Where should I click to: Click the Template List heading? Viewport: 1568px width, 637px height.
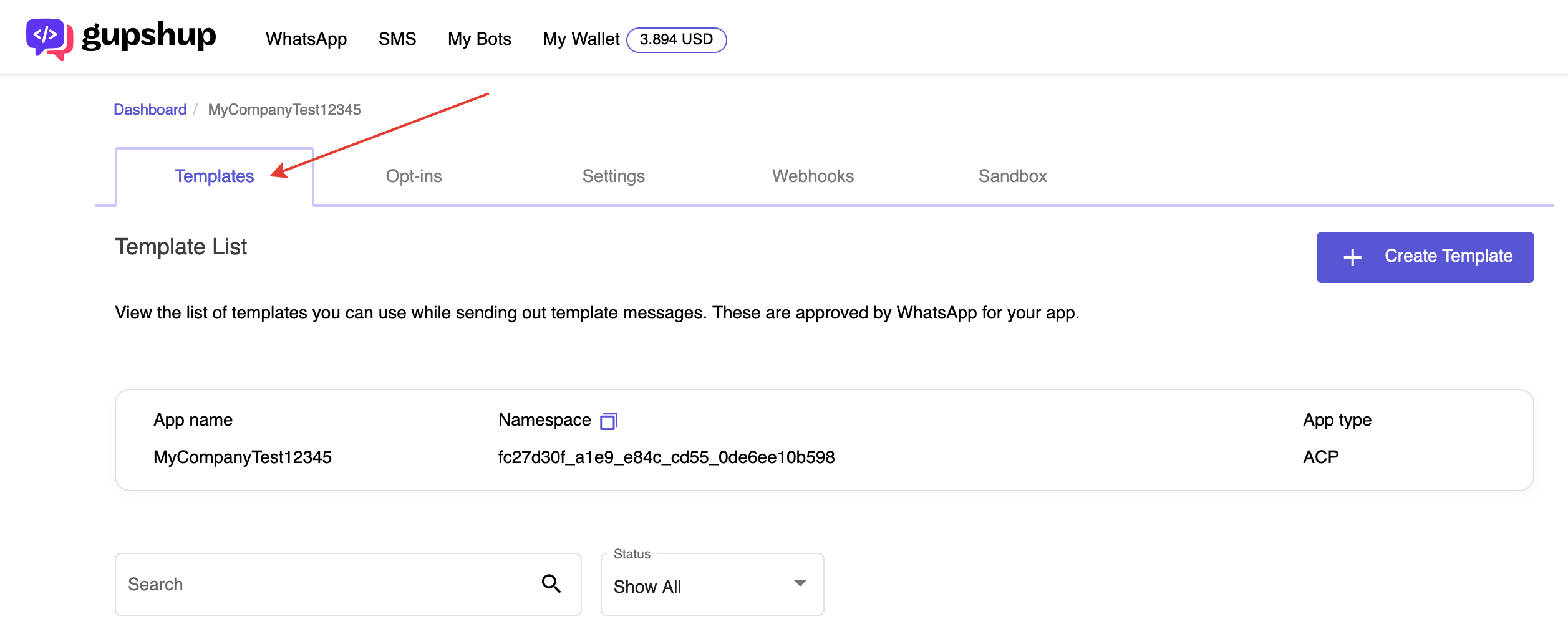(181, 247)
